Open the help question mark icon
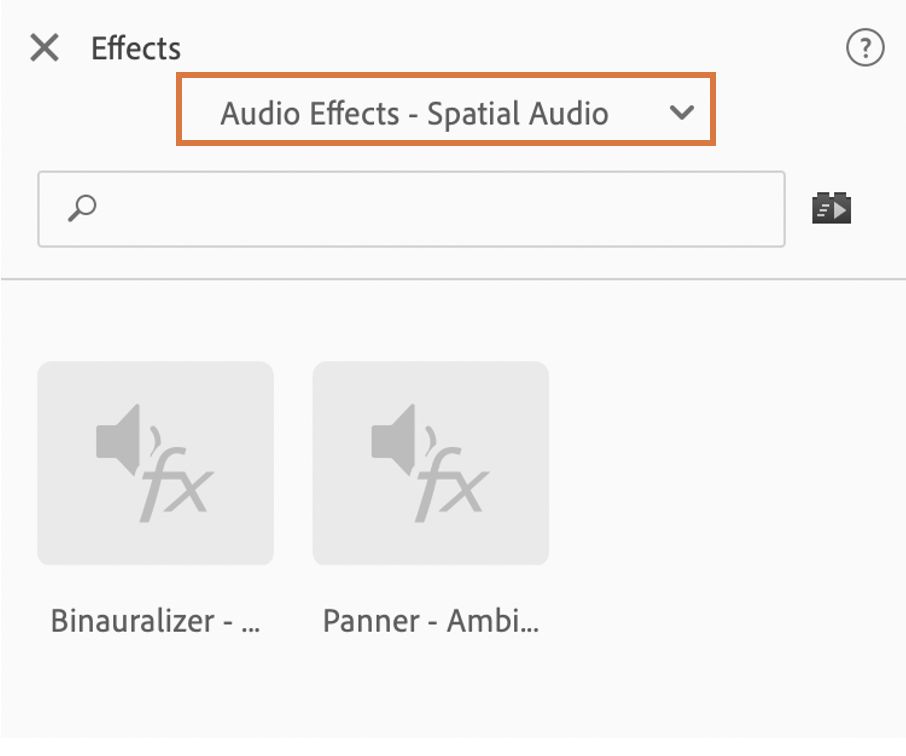906x756 pixels. [865, 48]
